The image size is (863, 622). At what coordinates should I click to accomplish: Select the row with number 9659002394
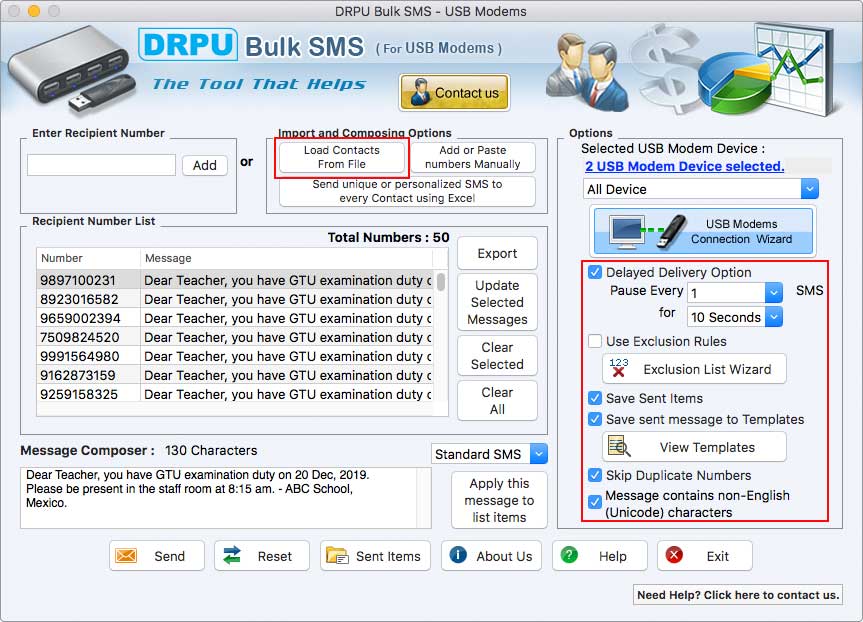(235, 318)
